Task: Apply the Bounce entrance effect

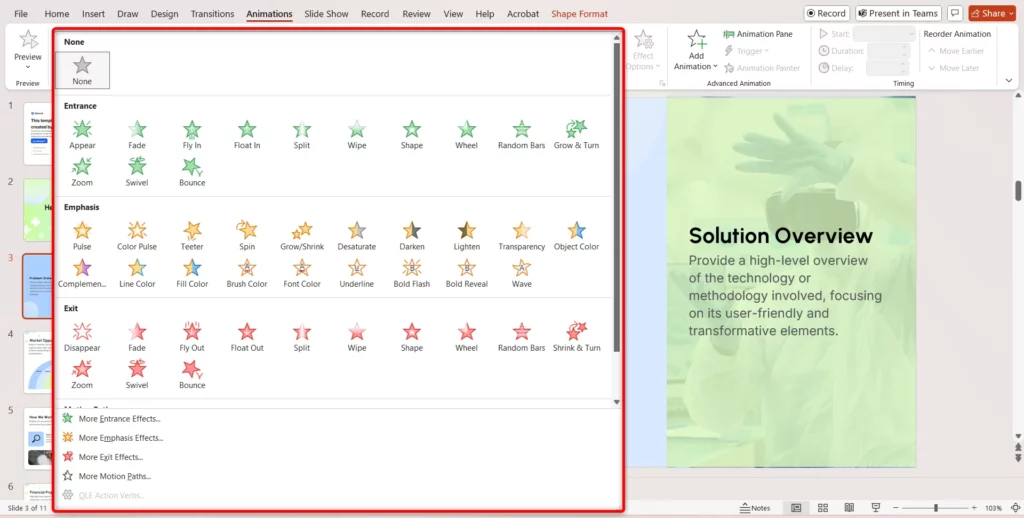Action: pos(192,170)
